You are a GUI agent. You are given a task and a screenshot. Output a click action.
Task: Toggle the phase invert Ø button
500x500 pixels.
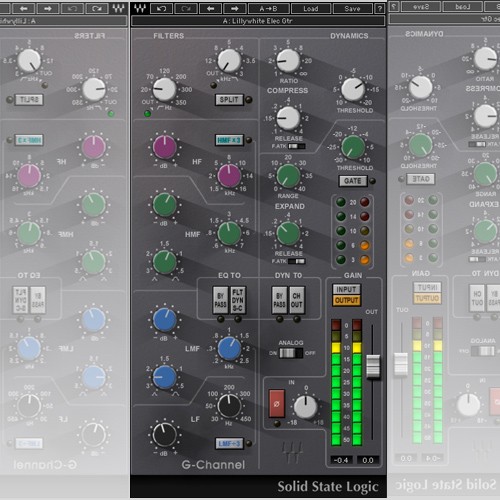pyautogui.click(x=277, y=404)
